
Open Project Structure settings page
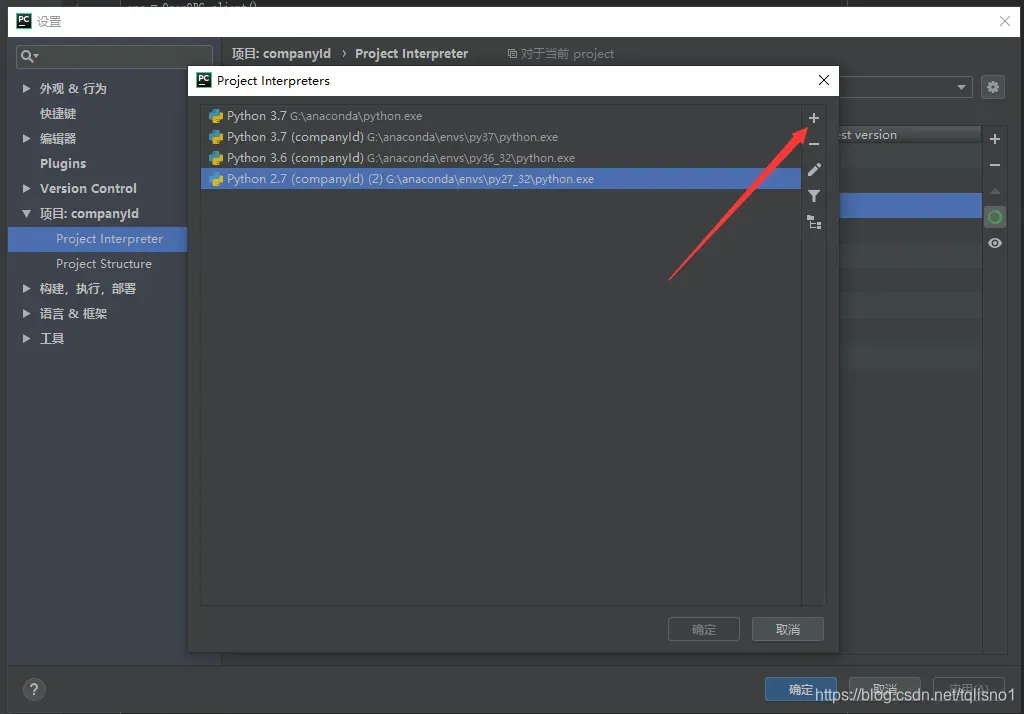click(x=104, y=264)
